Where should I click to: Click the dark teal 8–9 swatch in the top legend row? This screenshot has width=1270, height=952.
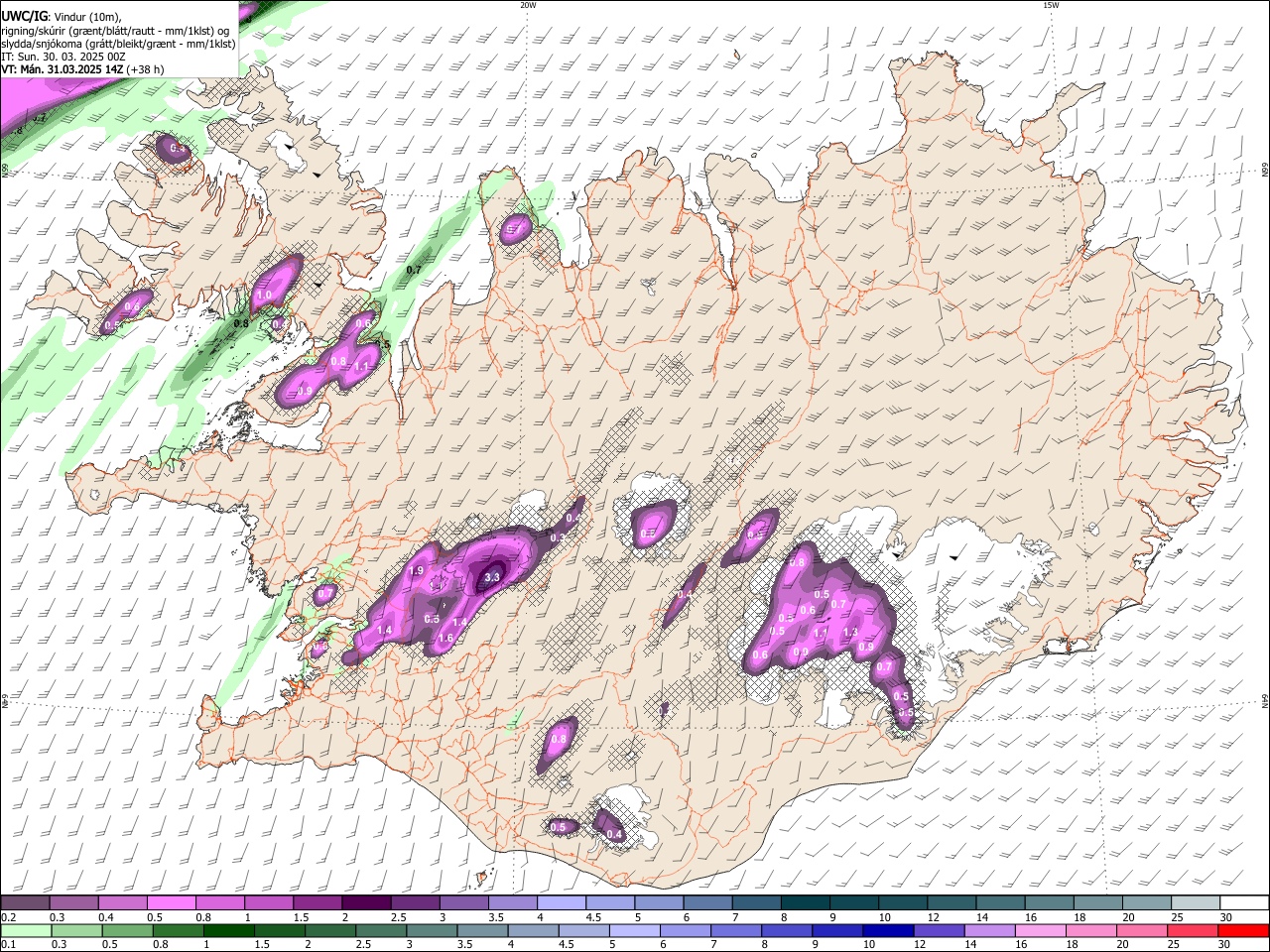[805, 903]
